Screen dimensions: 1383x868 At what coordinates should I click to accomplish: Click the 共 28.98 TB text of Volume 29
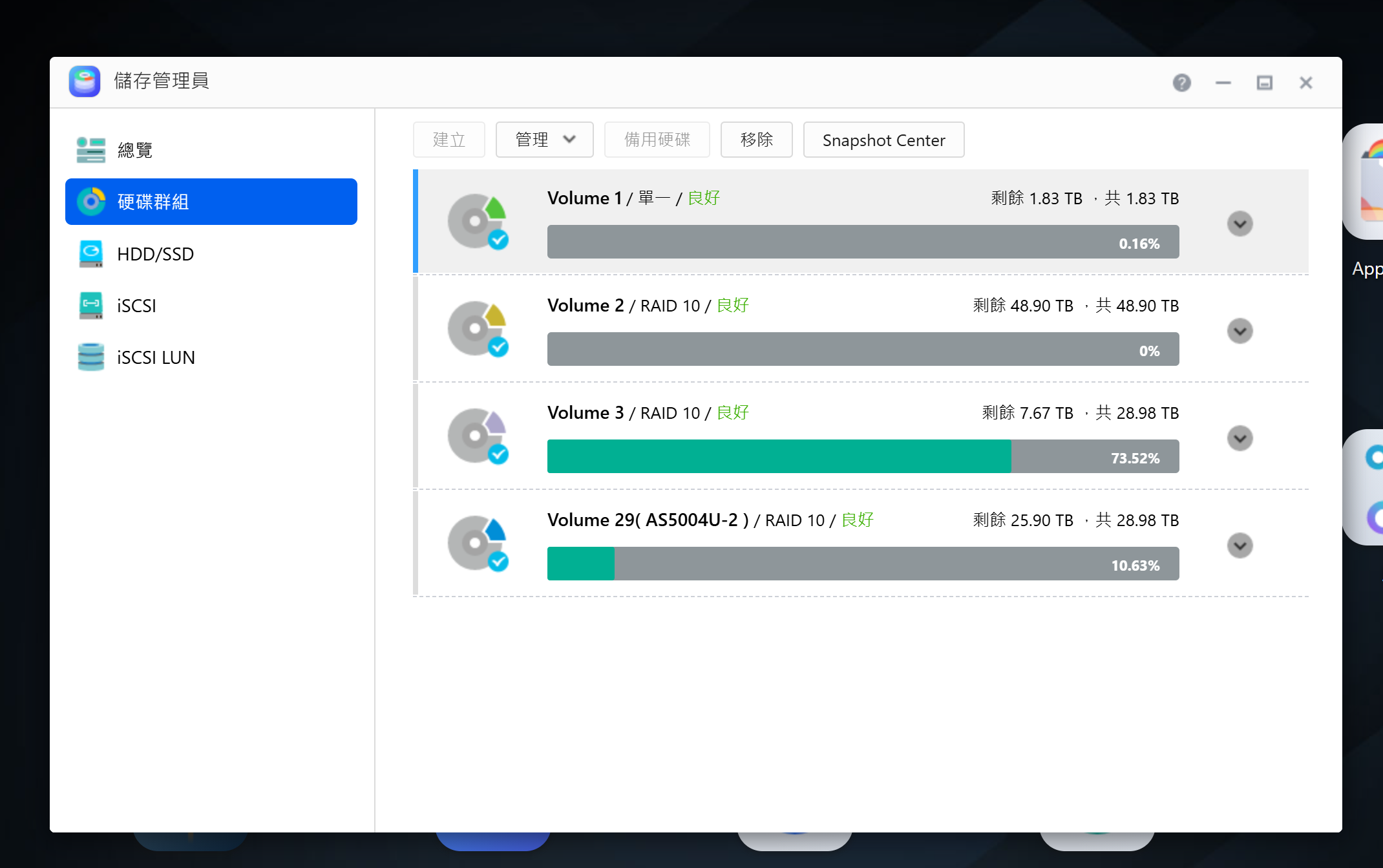coord(1137,520)
